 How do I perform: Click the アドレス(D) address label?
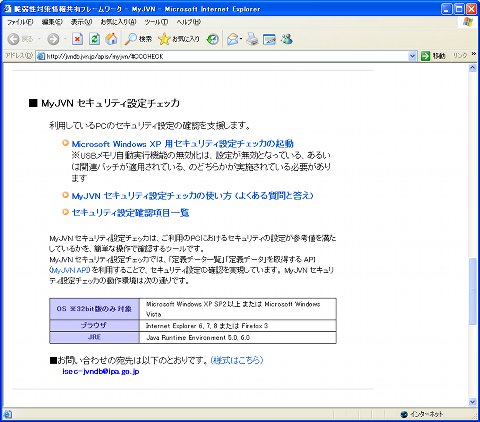coord(19,56)
